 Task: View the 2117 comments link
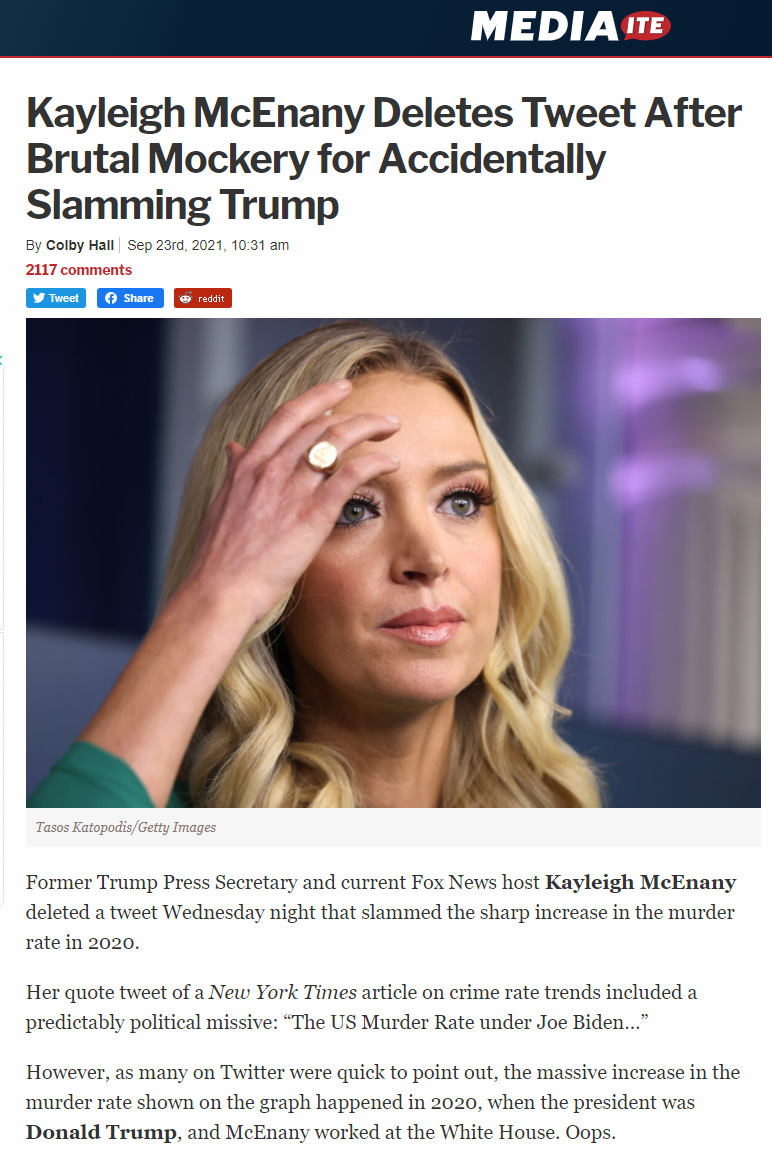point(79,270)
